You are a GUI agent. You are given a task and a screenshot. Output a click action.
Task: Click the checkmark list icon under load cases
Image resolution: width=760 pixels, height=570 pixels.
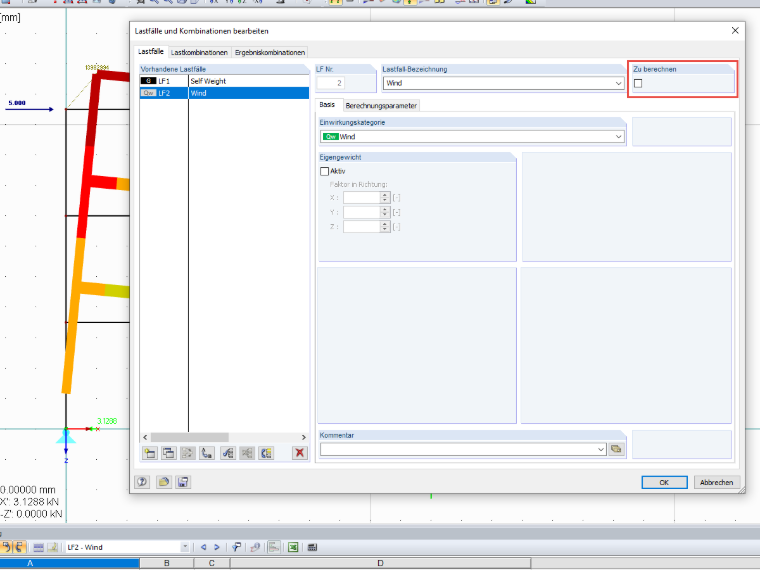(x=228, y=453)
